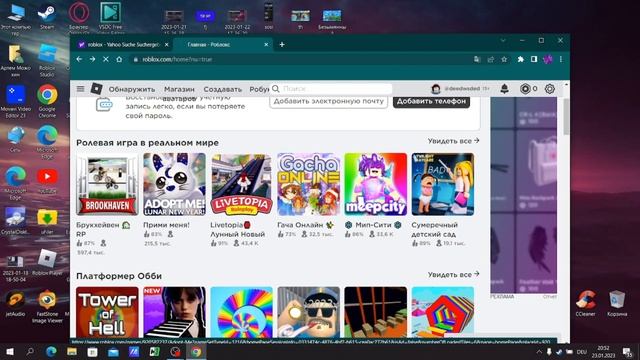The image size is (640, 360).
Task: Click translate page icon in address bar
Action: point(477,59)
